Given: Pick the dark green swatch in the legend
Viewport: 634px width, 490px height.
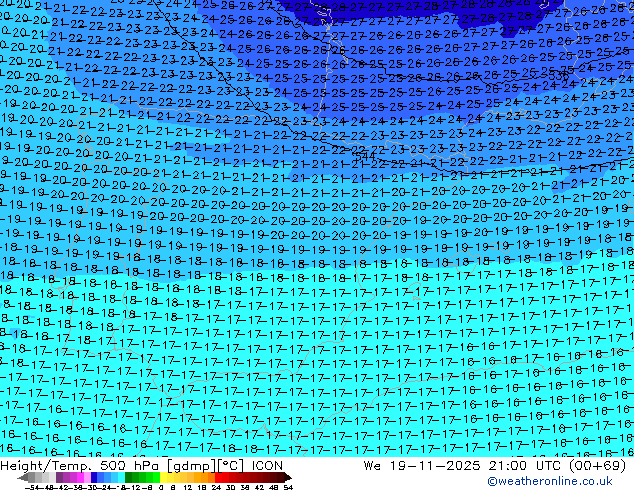Looking at the screenshot, I should tap(129, 477).
